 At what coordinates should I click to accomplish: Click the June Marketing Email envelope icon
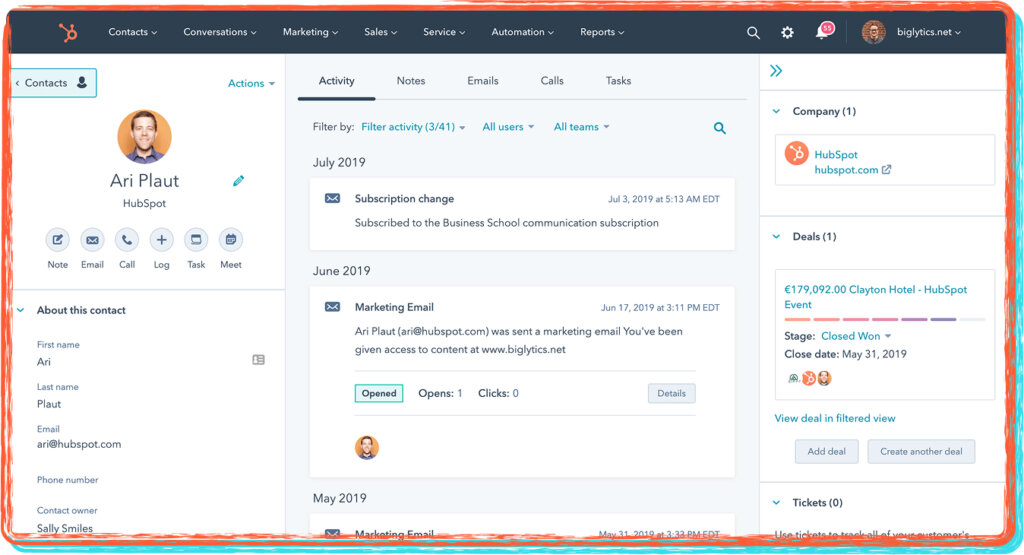[332, 307]
